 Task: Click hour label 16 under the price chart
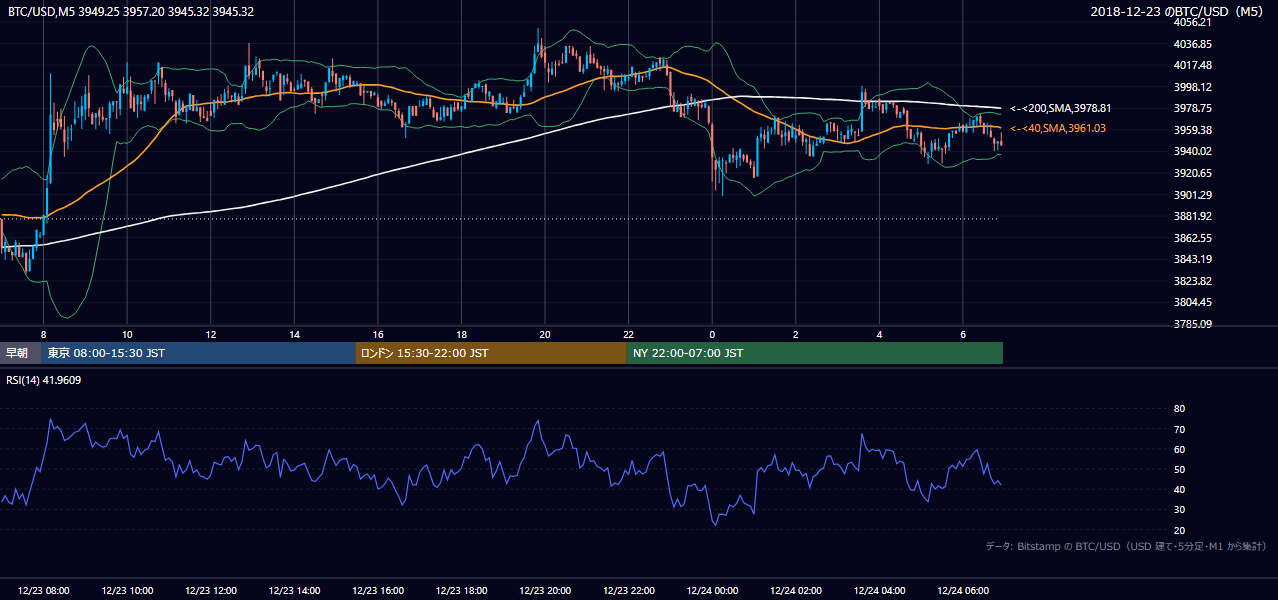(378, 334)
